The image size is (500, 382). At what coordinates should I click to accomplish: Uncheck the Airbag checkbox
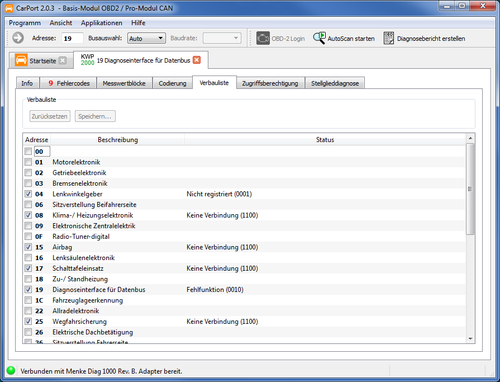pyautogui.click(x=28, y=247)
